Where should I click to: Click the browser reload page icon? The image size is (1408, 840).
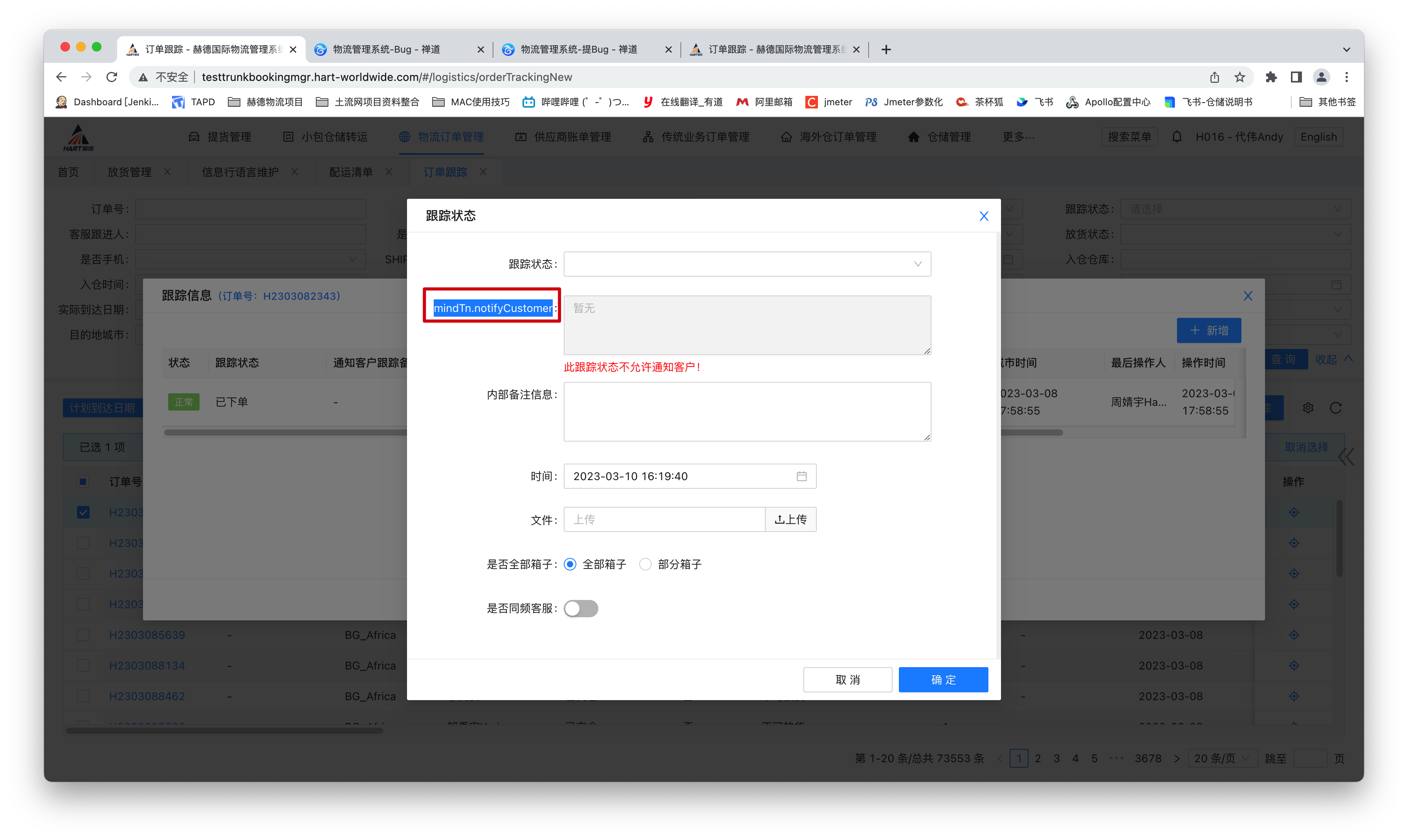pyautogui.click(x=112, y=77)
